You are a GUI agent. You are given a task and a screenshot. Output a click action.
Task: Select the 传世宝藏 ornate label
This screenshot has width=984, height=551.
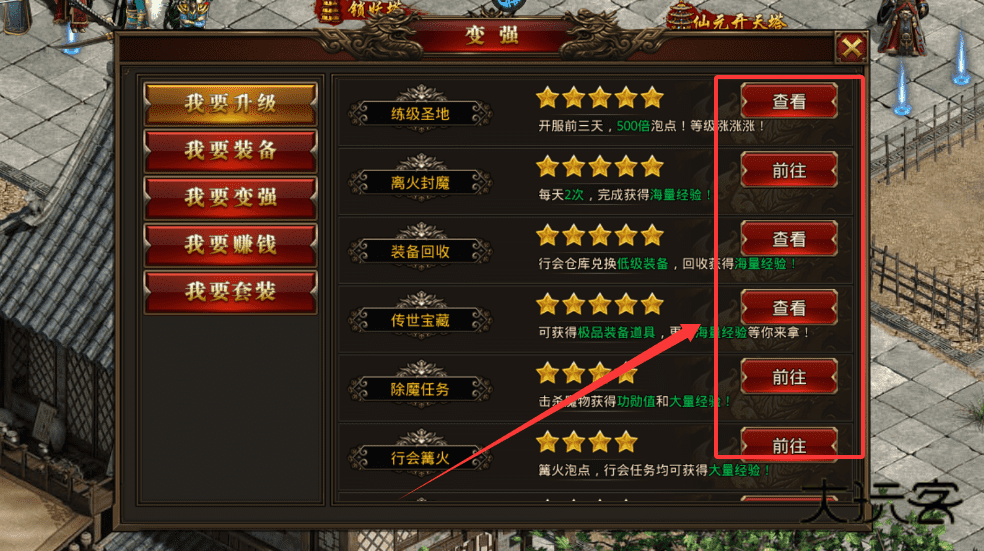tap(420, 319)
